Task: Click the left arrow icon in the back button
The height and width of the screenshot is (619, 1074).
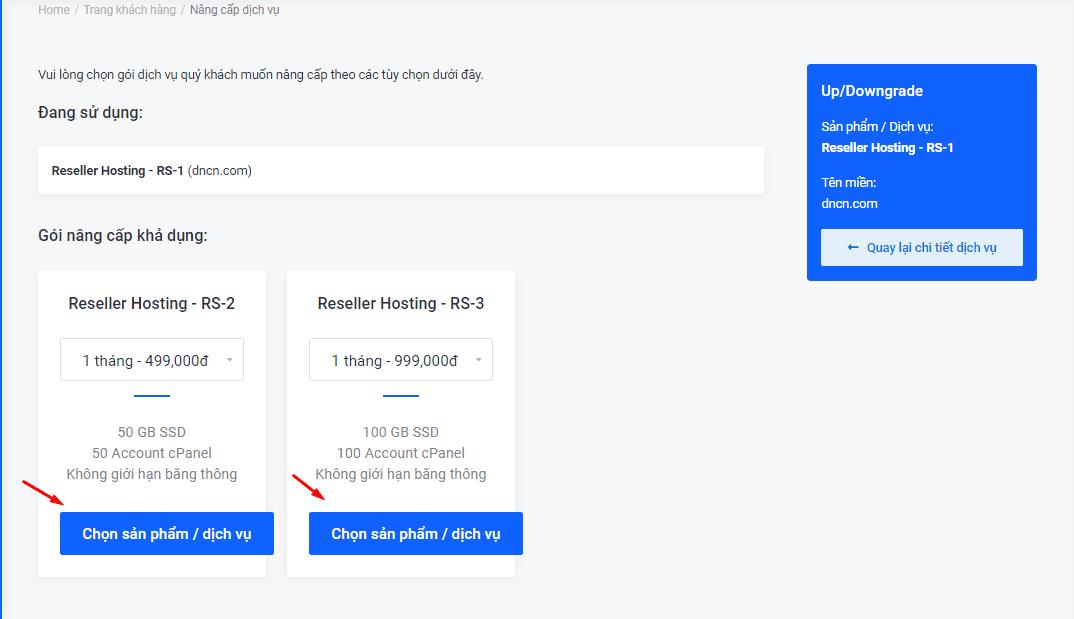Action: 853,247
